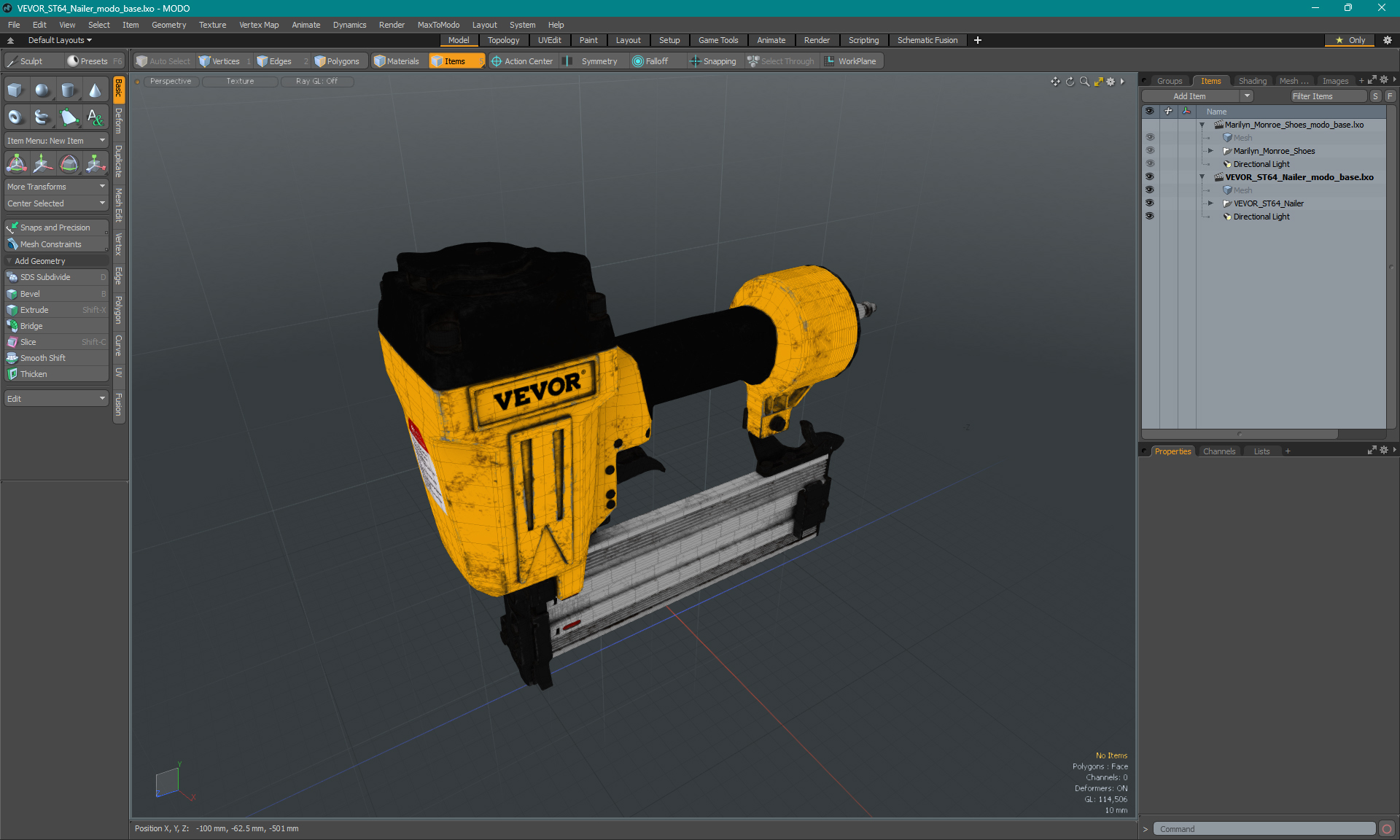Toggle visibility of Marilyn_Monroe_Shoes group

1150,151
